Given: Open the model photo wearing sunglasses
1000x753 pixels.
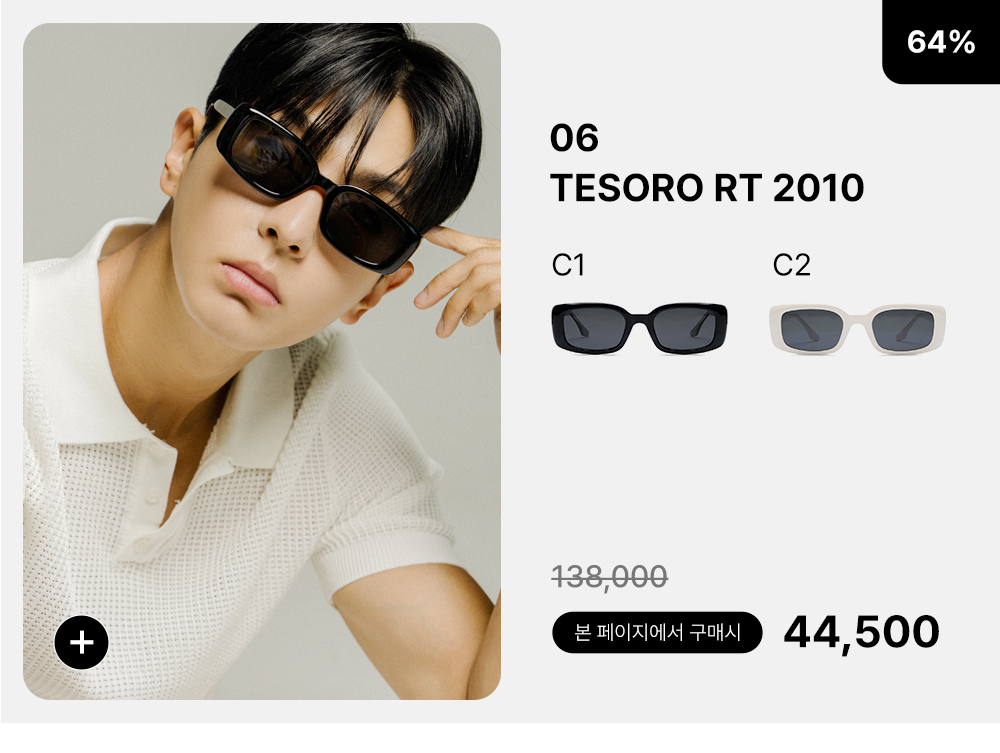Looking at the screenshot, I should click(261, 361).
